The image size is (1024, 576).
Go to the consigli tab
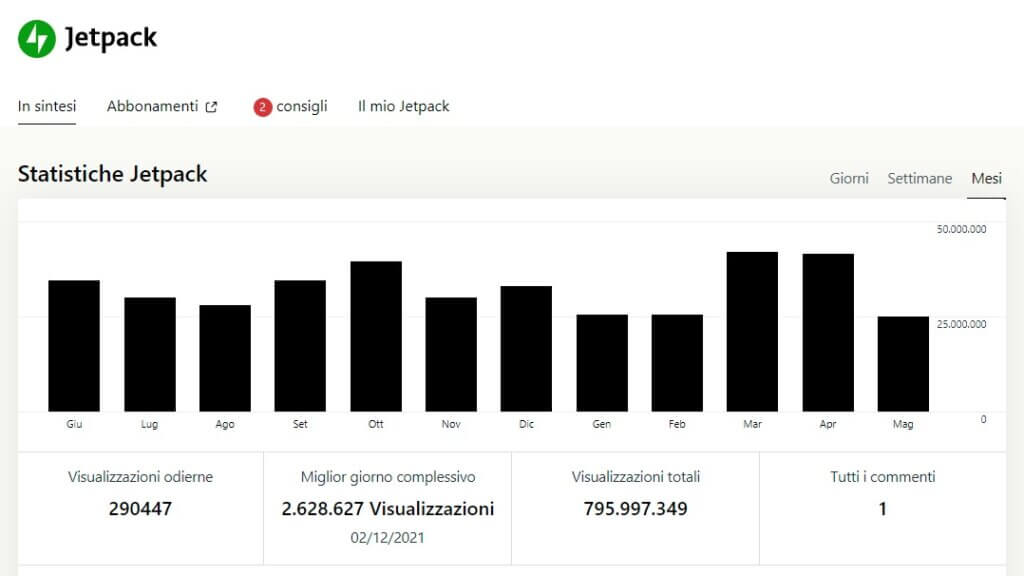[302, 106]
